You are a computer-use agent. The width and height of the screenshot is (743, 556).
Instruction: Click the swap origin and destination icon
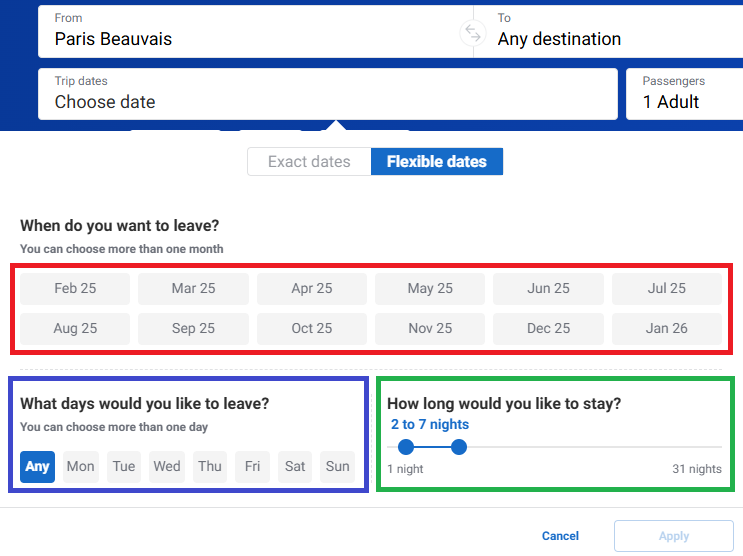click(472, 32)
